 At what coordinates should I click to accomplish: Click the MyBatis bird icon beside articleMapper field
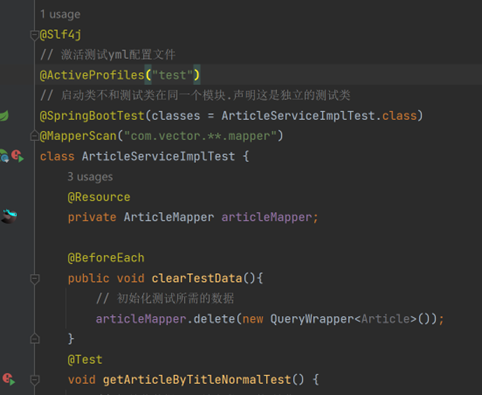tap(9, 217)
